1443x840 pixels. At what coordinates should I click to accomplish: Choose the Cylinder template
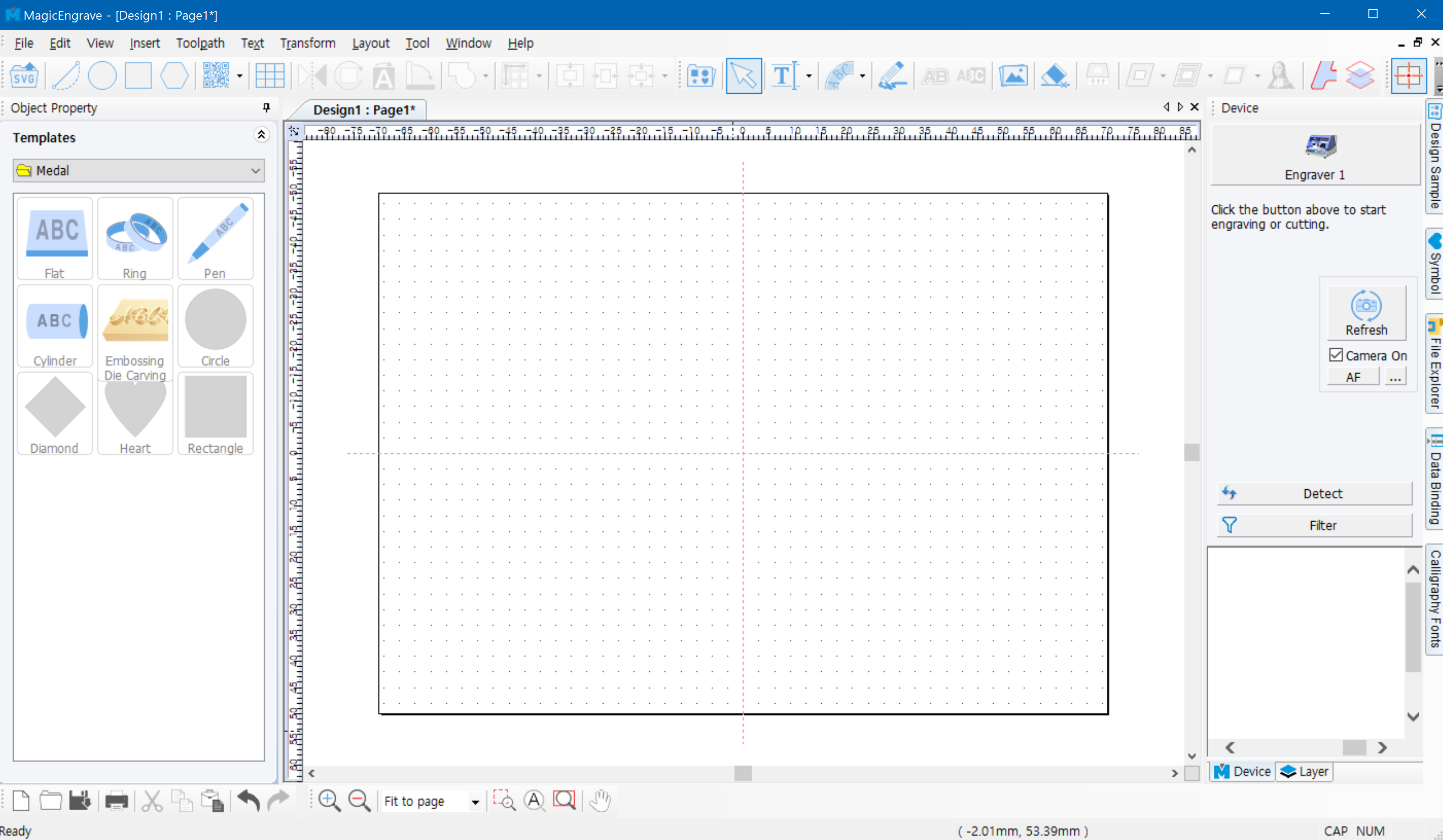point(55,326)
